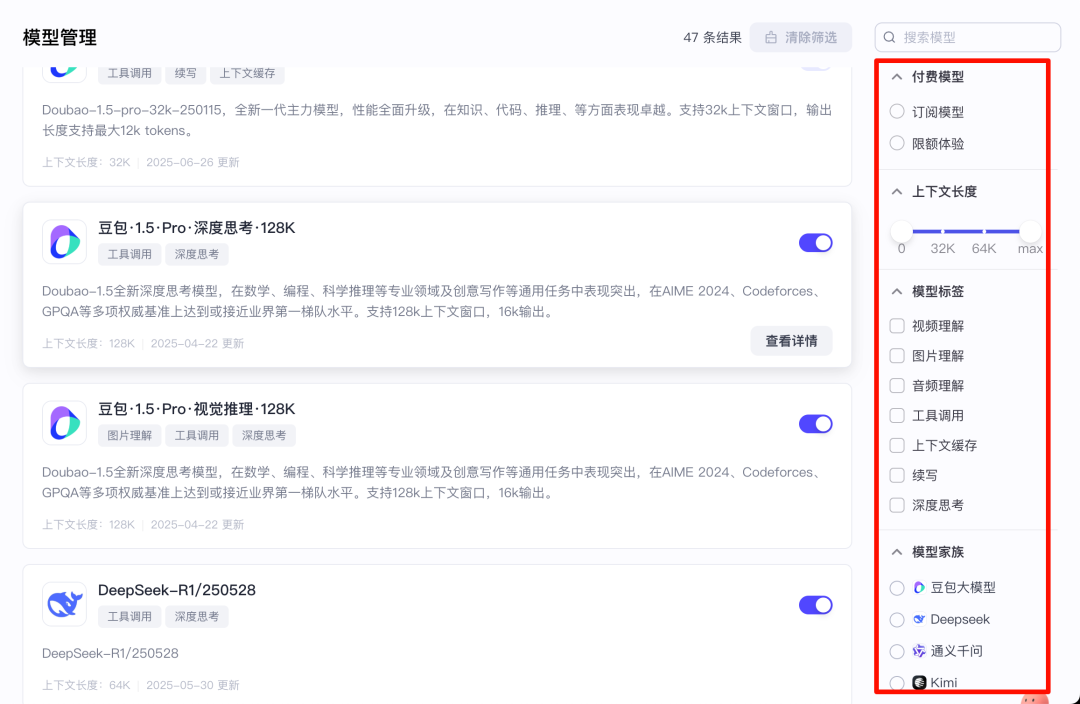Screen dimensions: 1080x704
Task: Click the Kimi family icon
Action: tap(919, 683)
